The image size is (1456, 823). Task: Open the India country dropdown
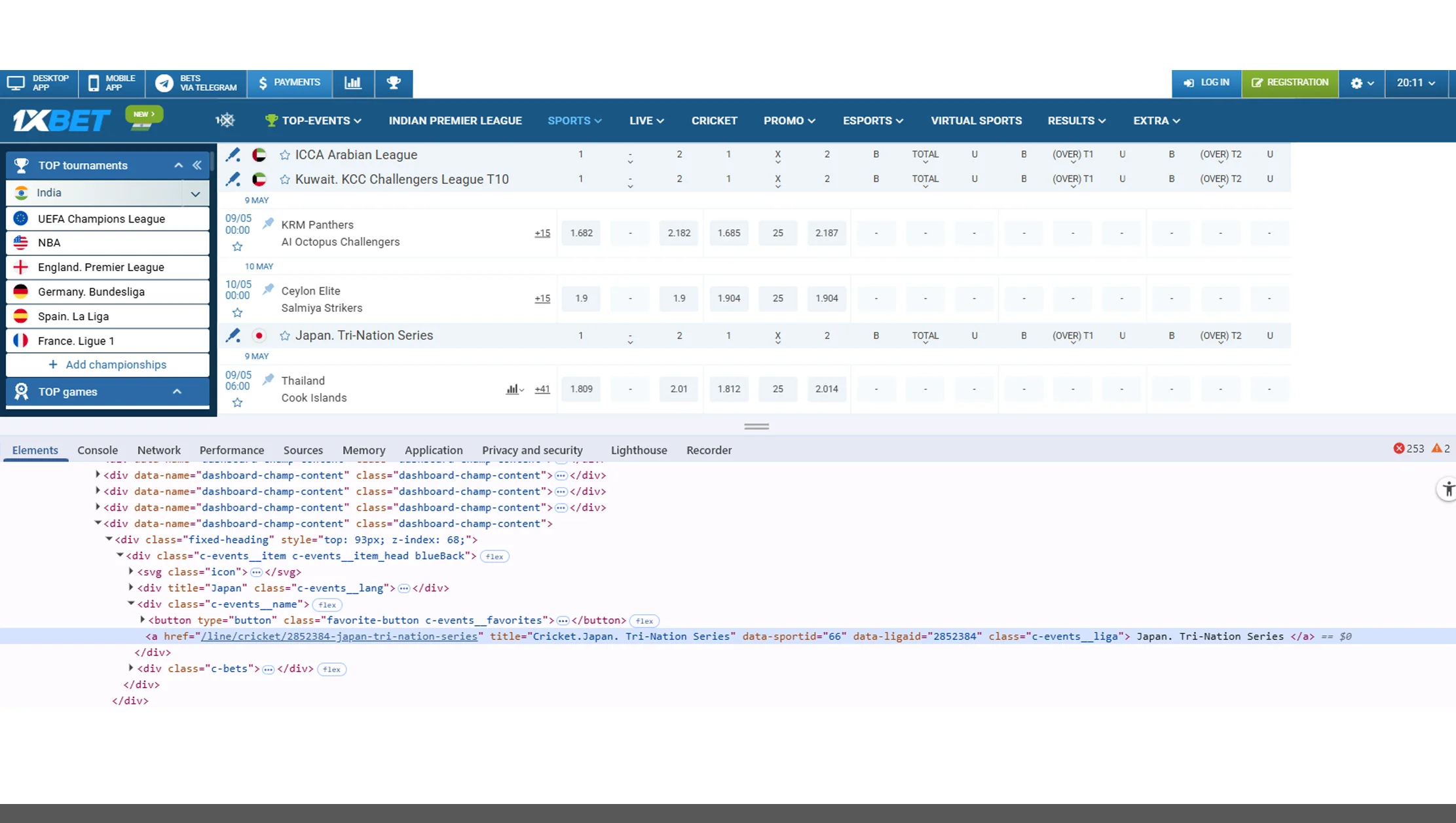click(195, 193)
